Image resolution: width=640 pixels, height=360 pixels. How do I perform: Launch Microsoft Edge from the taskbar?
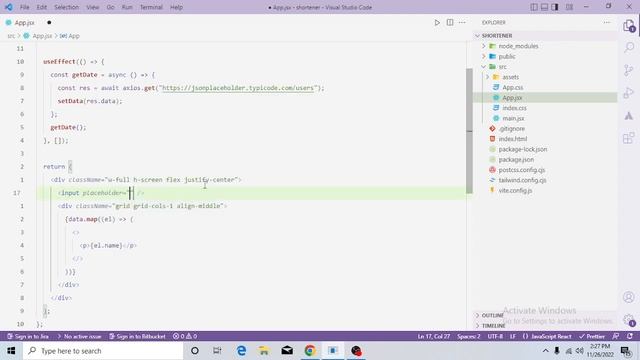click(x=241, y=351)
